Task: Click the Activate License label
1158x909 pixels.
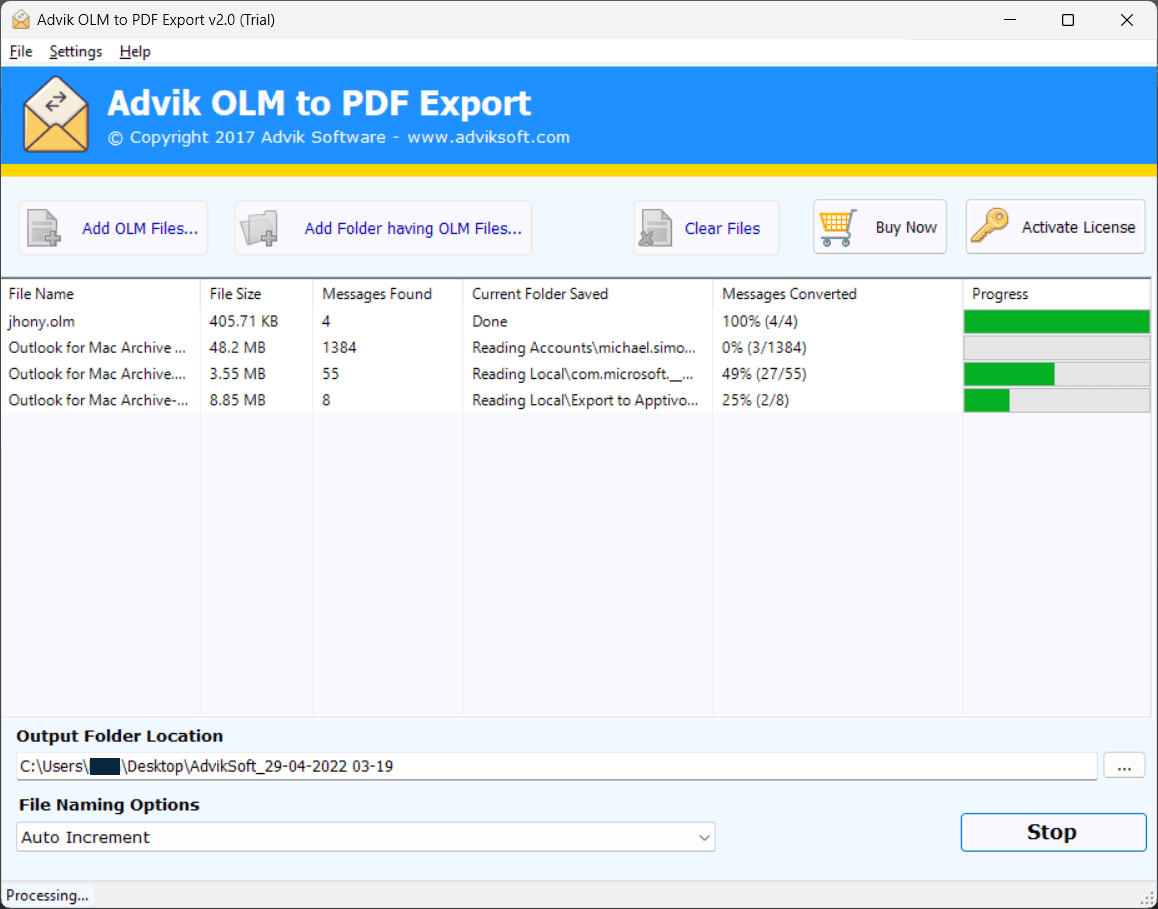Action: click(1078, 227)
